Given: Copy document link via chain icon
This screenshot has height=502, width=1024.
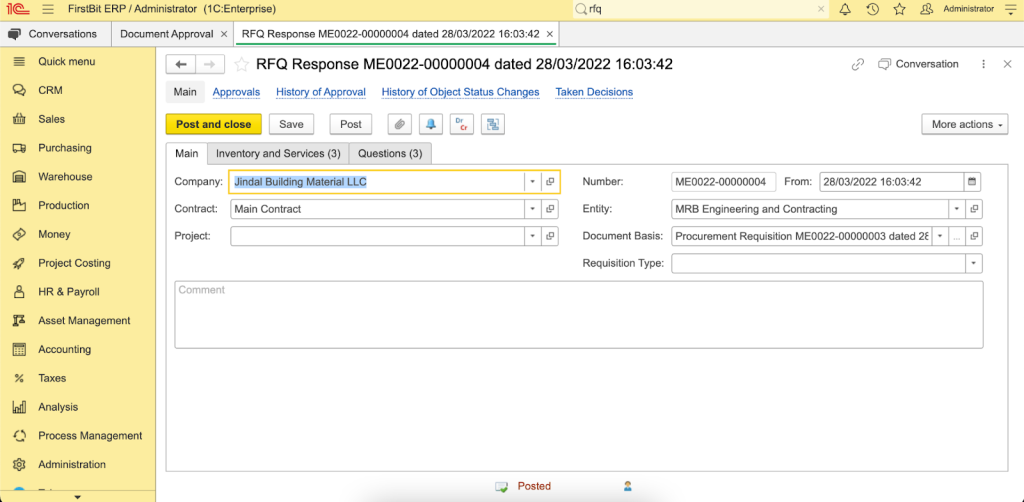Looking at the screenshot, I should (857, 64).
